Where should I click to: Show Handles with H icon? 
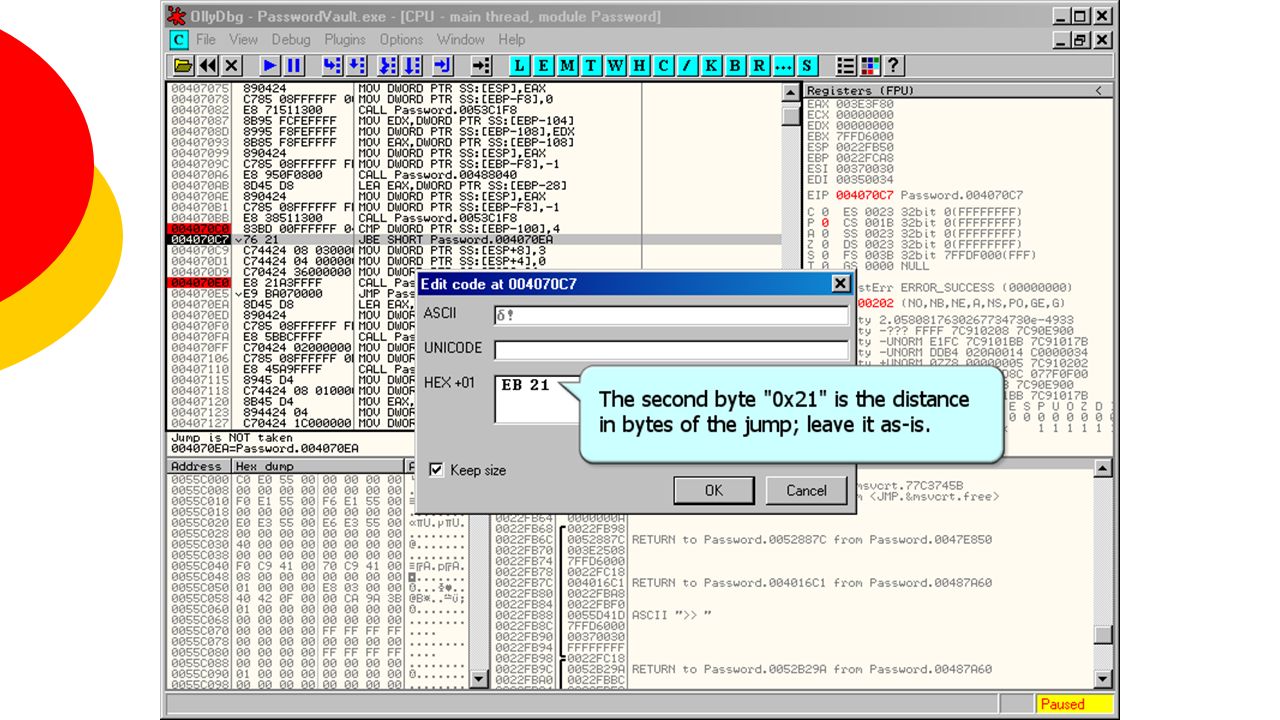click(x=640, y=66)
